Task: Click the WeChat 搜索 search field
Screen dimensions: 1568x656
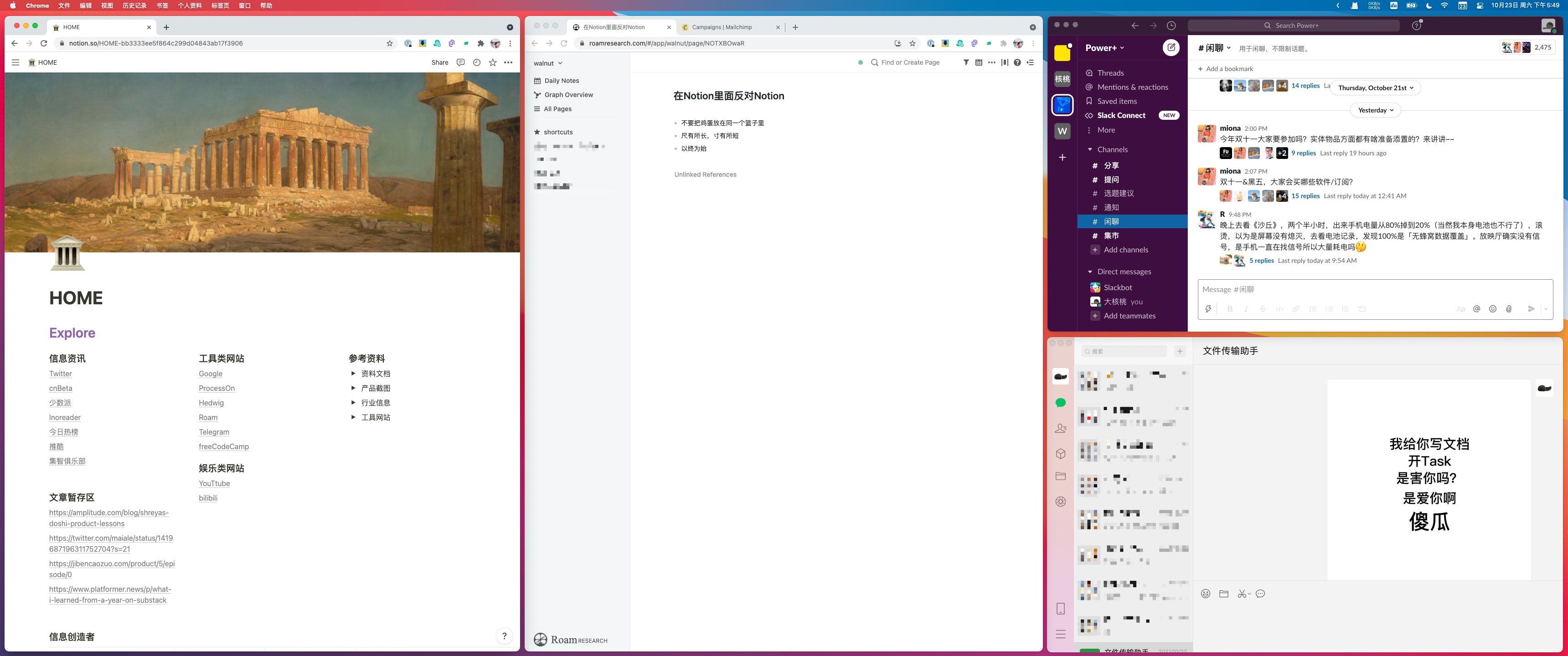Action: [1124, 351]
